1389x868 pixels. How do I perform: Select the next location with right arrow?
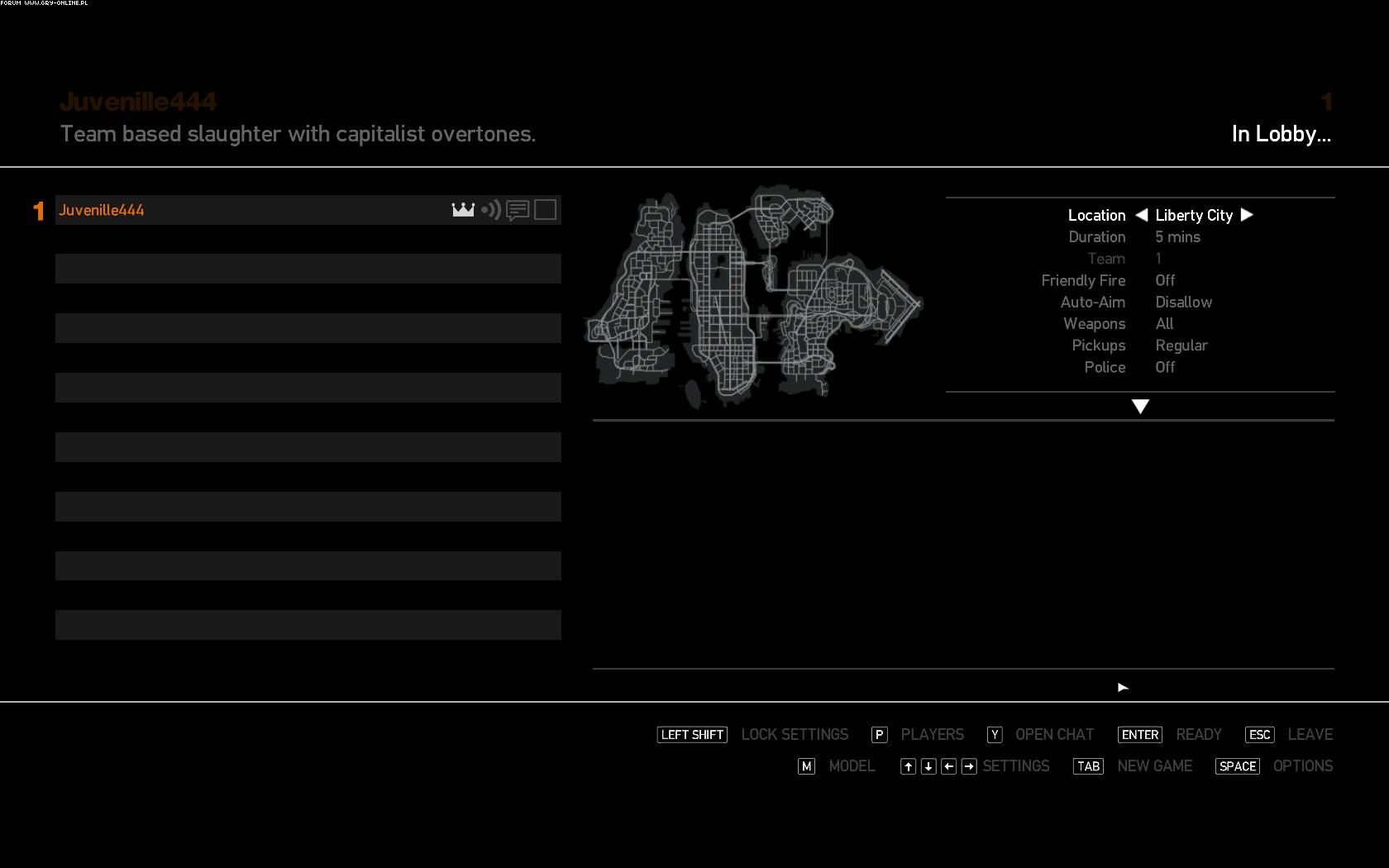pyautogui.click(x=1247, y=215)
